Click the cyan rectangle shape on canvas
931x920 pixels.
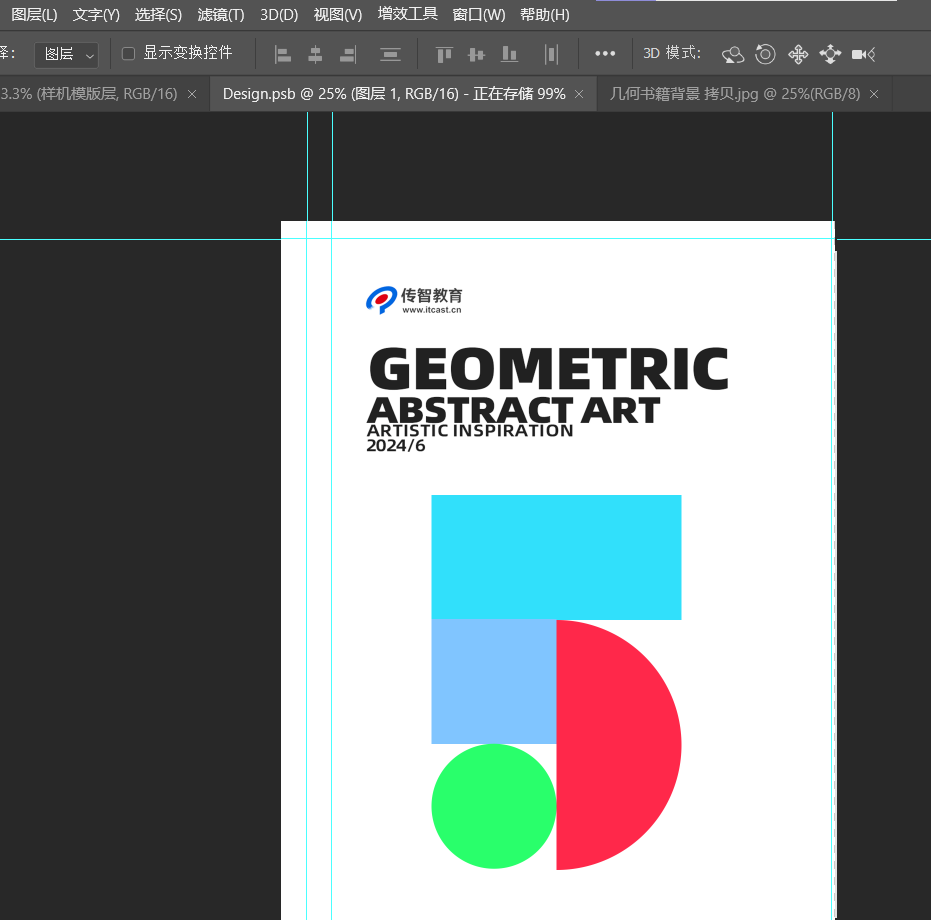(x=556, y=557)
